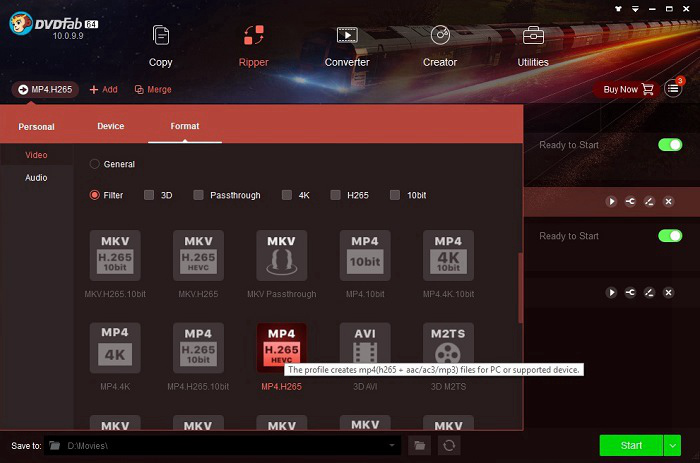Screen dimensions: 700x463
Task: Select the General radio button
Action: [94, 164]
